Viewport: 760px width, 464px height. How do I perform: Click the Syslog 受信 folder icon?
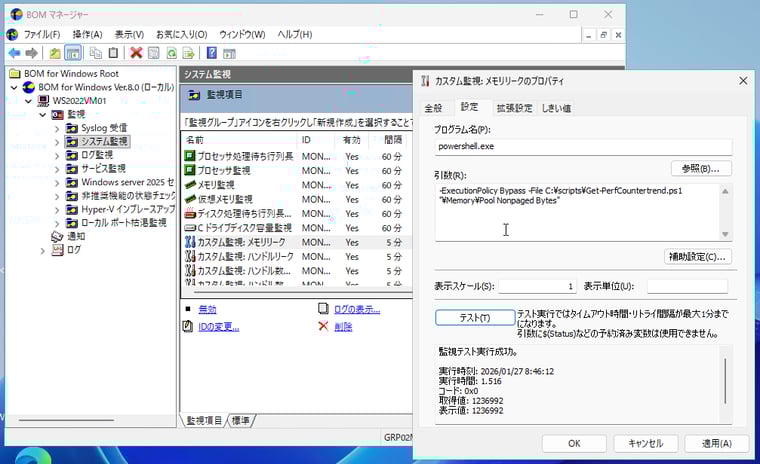pyautogui.click(x=72, y=128)
